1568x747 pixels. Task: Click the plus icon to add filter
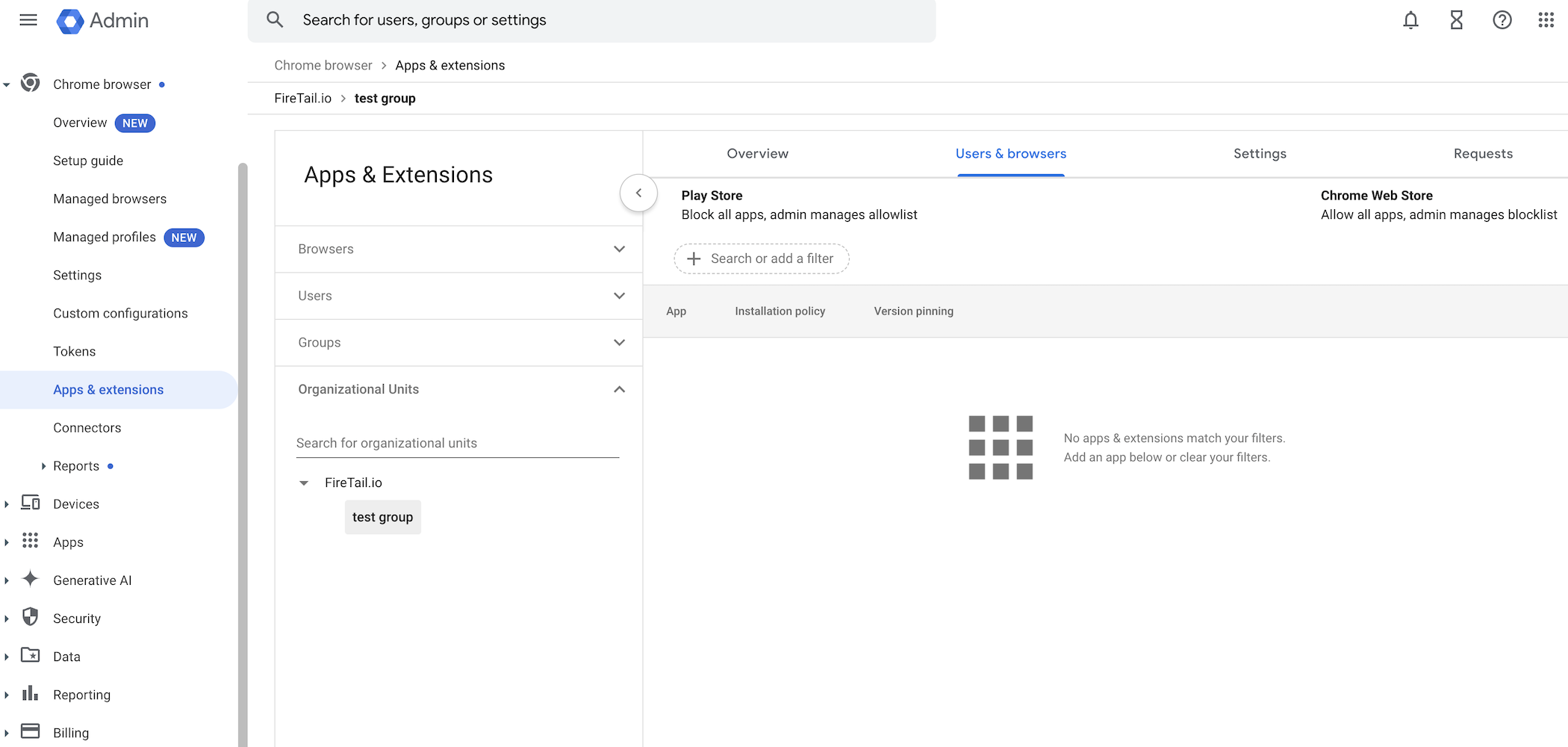[694, 258]
